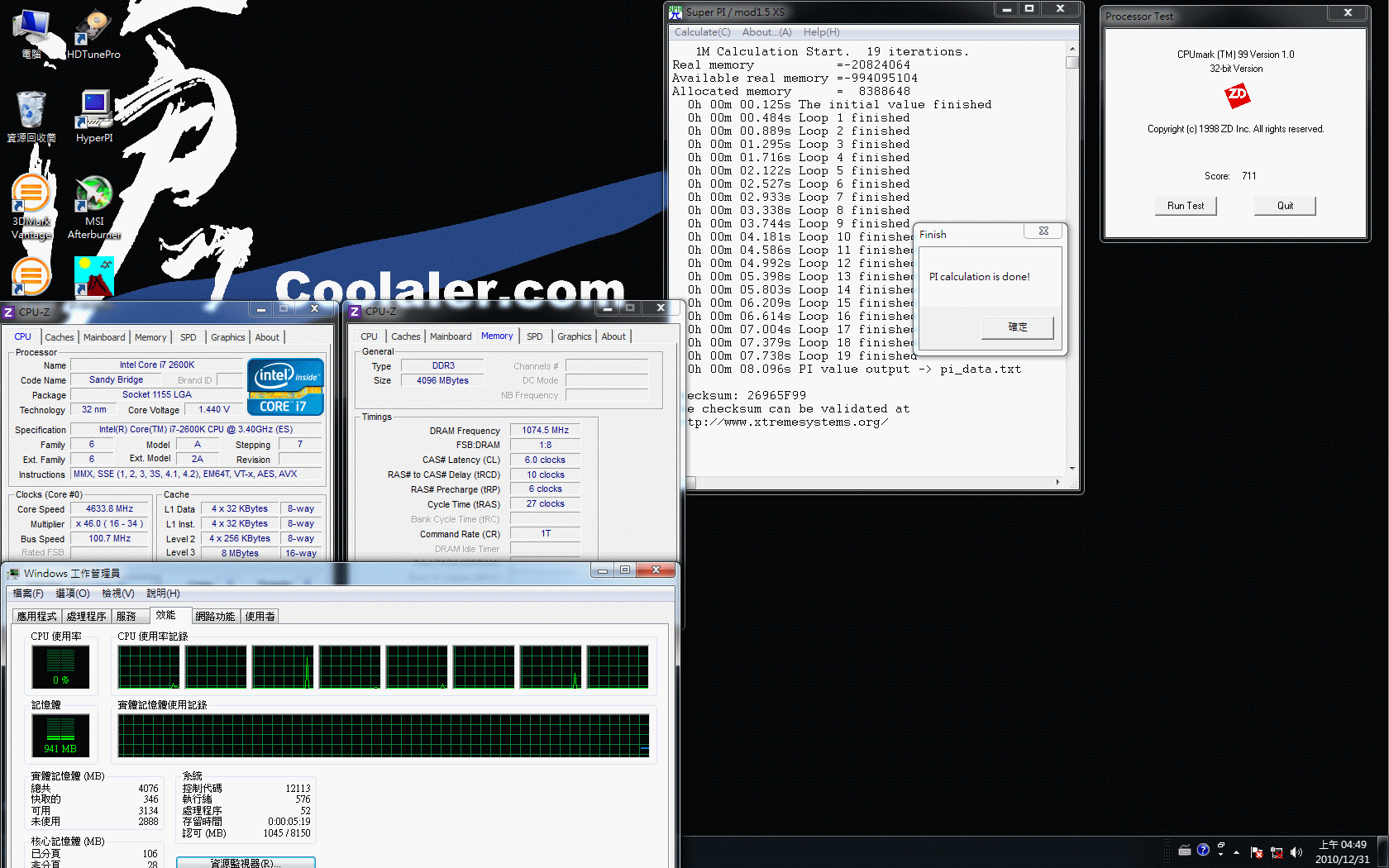Viewport: 1389px width, 868px height.
Task: Confirm the Finish dialog with 確定 button
Action: 1018,327
